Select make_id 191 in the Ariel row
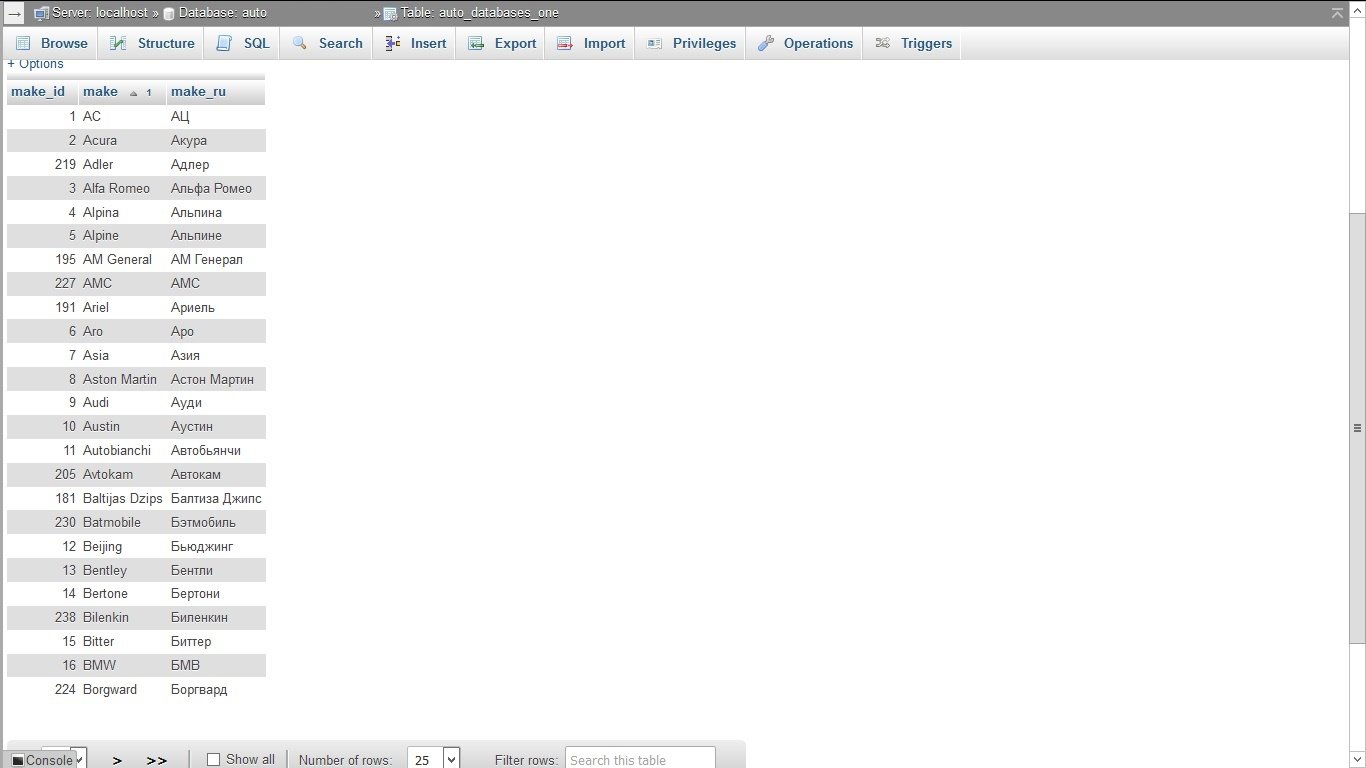 43,308
